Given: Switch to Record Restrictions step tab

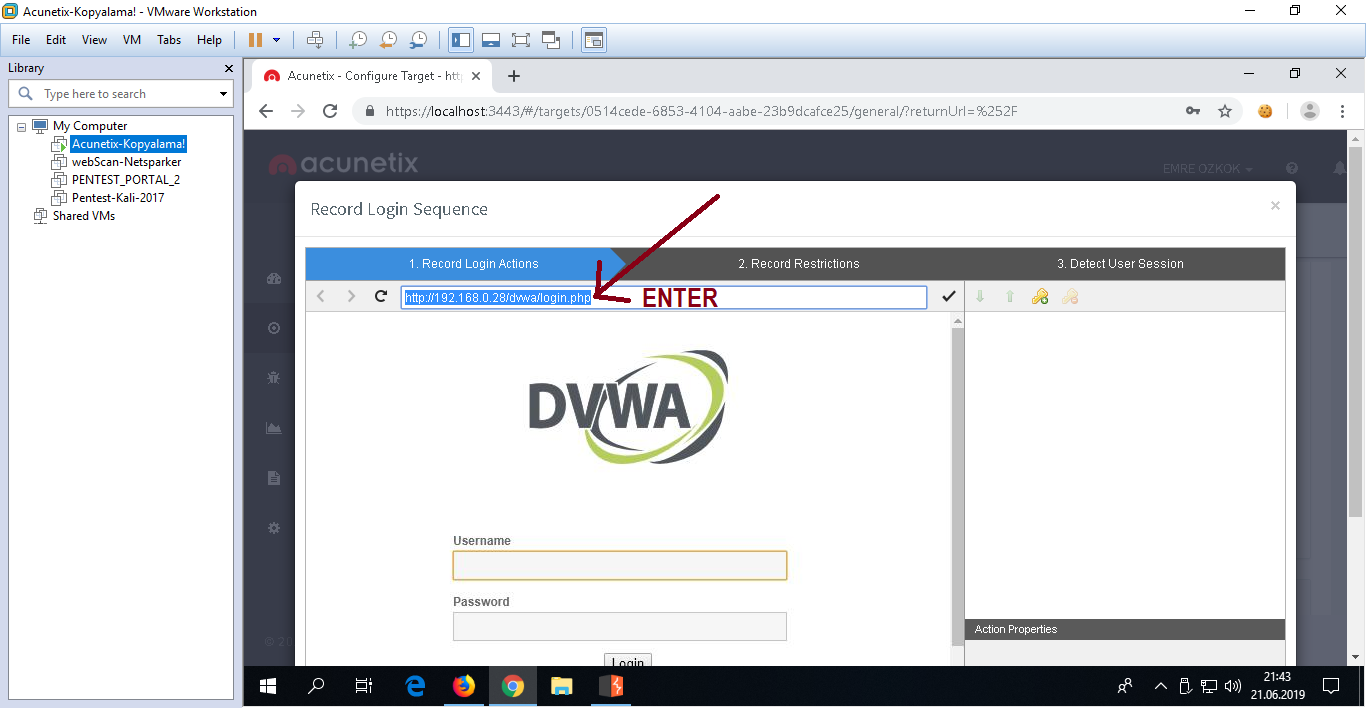Looking at the screenshot, I should (798, 264).
